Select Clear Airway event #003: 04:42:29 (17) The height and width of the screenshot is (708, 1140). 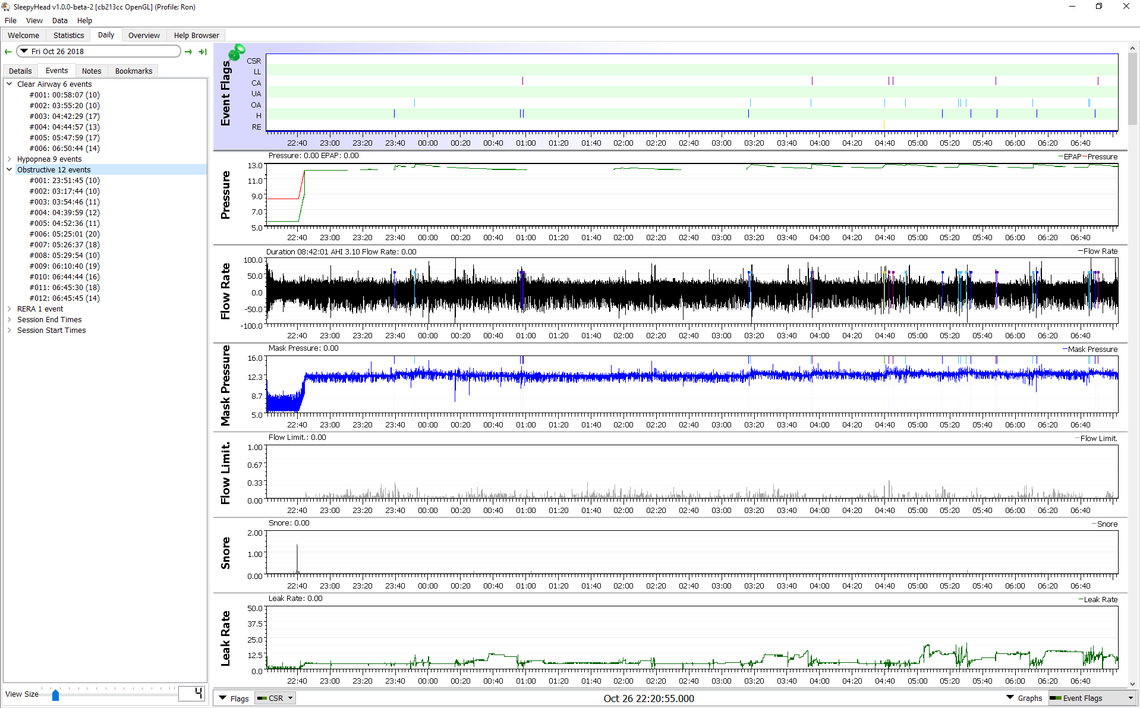pos(65,116)
